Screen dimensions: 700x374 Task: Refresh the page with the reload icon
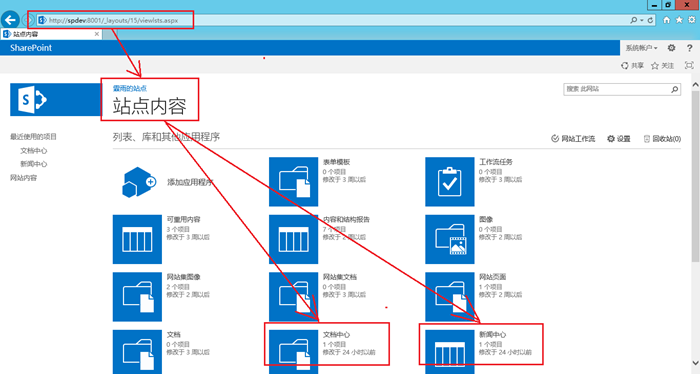[x=650, y=20]
